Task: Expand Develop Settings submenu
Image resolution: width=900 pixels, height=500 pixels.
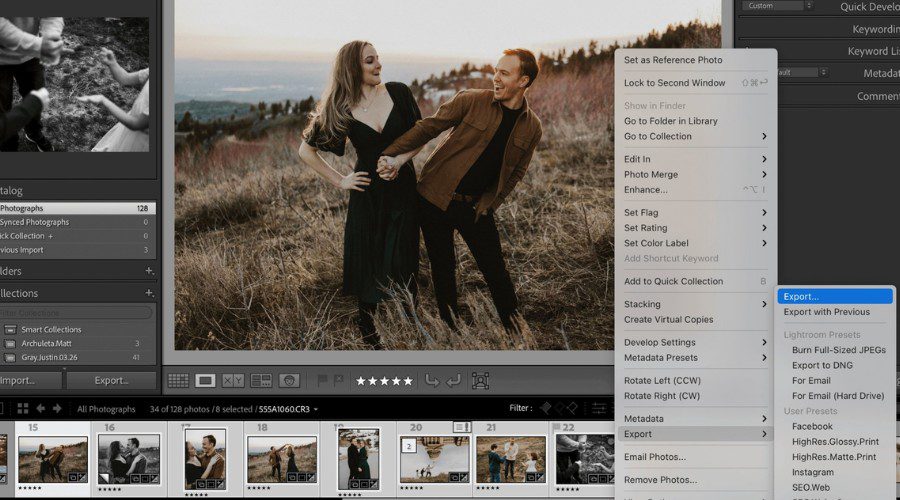Action: (696, 342)
